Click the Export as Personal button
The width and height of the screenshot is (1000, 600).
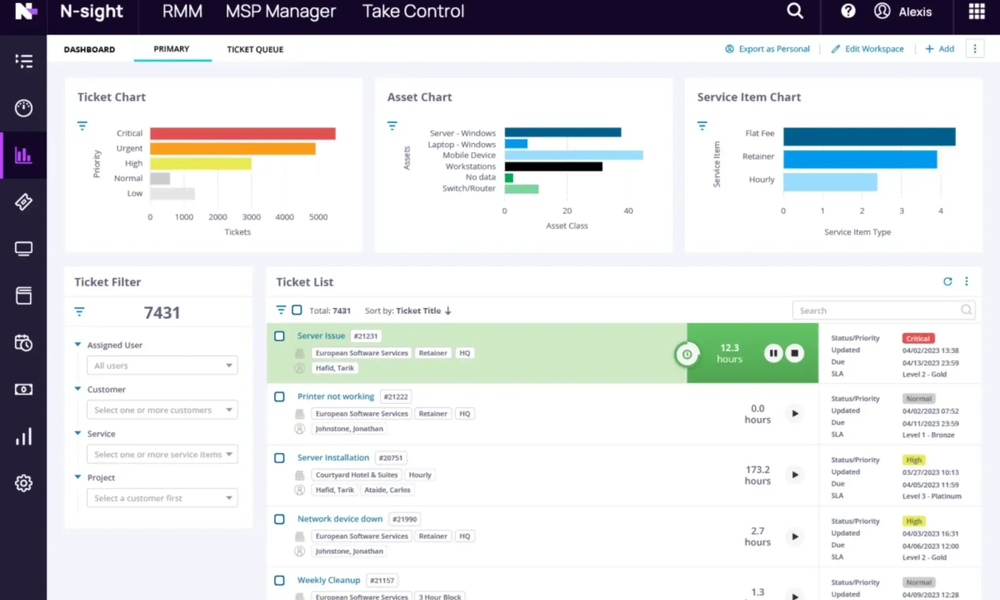[767, 48]
